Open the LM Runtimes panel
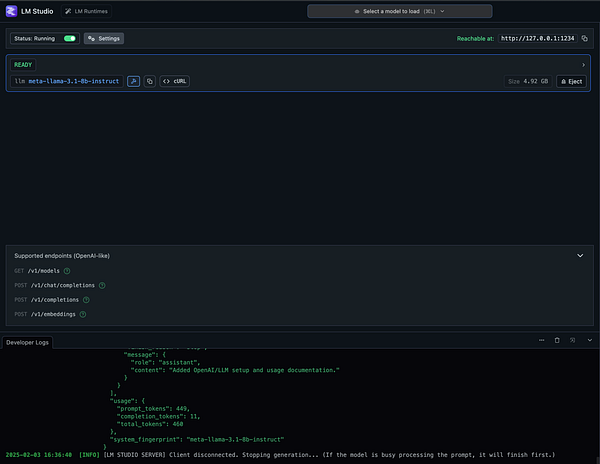The image size is (600, 464). tap(86, 11)
